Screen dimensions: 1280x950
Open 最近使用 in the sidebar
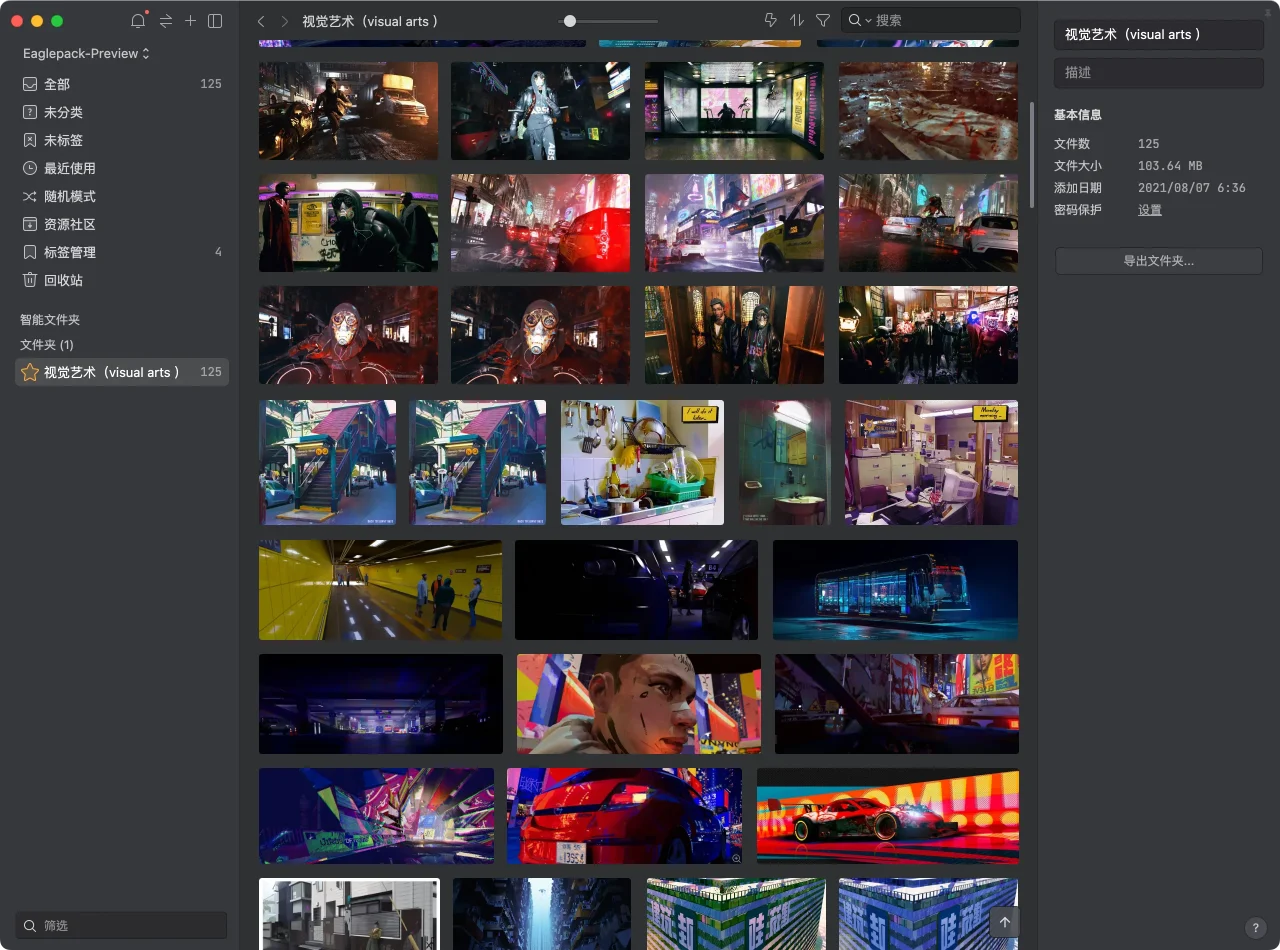(122, 168)
